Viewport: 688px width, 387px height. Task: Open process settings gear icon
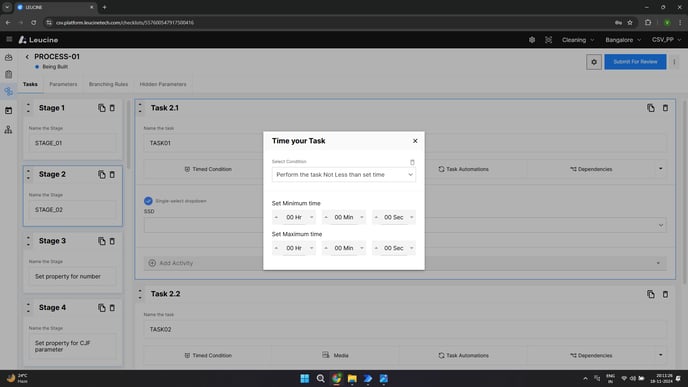click(x=594, y=62)
